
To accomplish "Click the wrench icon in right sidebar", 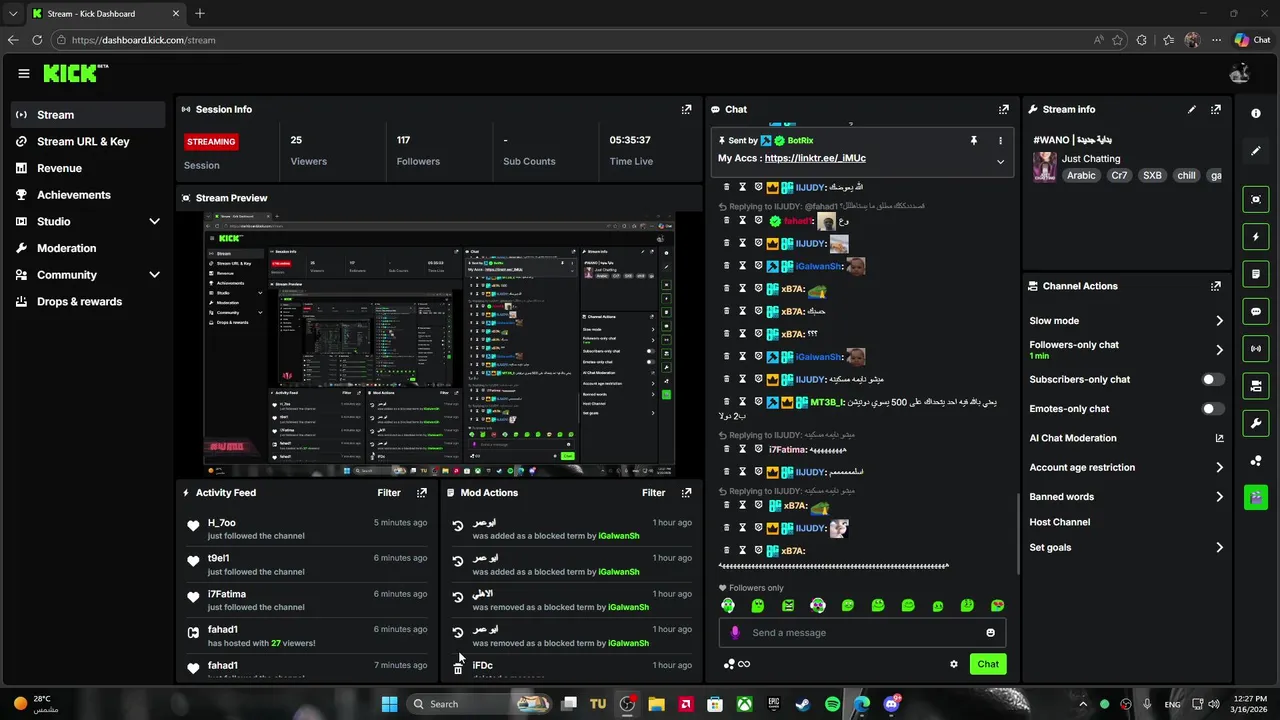I will (x=1256, y=423).
